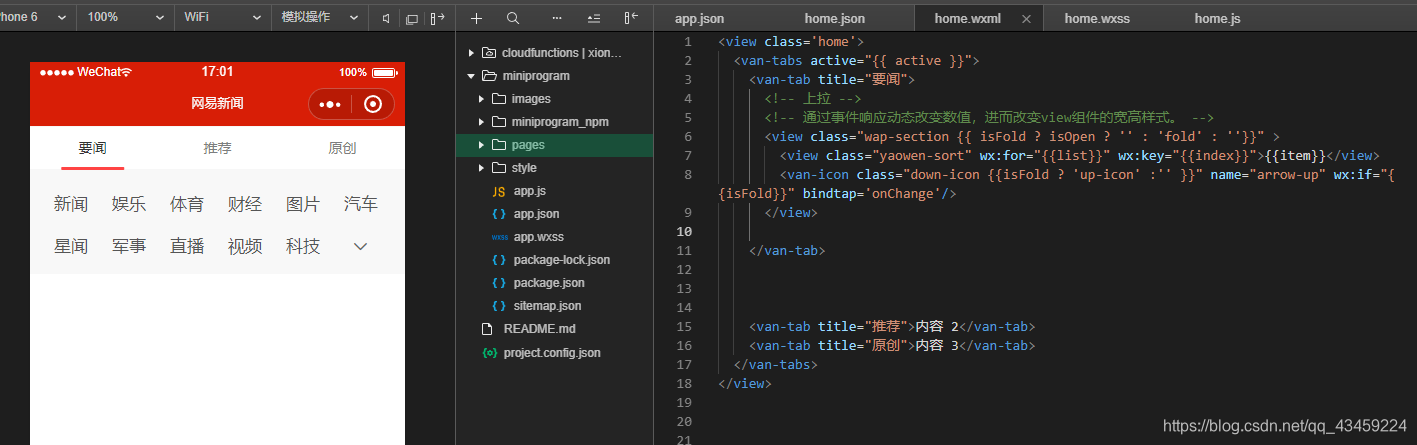Open the 模拟操作 dropdown

click(x=320, y=18)
